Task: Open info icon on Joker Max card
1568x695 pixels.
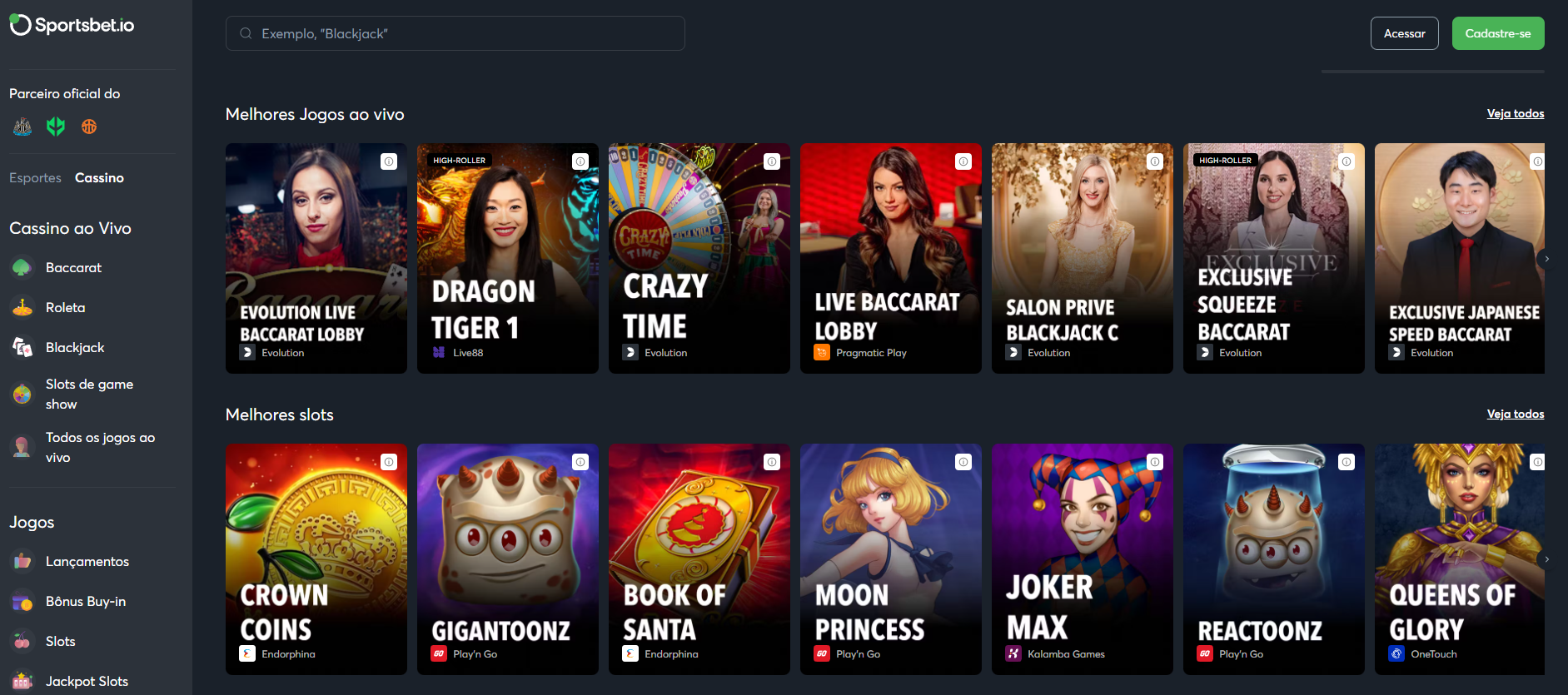Action: [1155, 462]
